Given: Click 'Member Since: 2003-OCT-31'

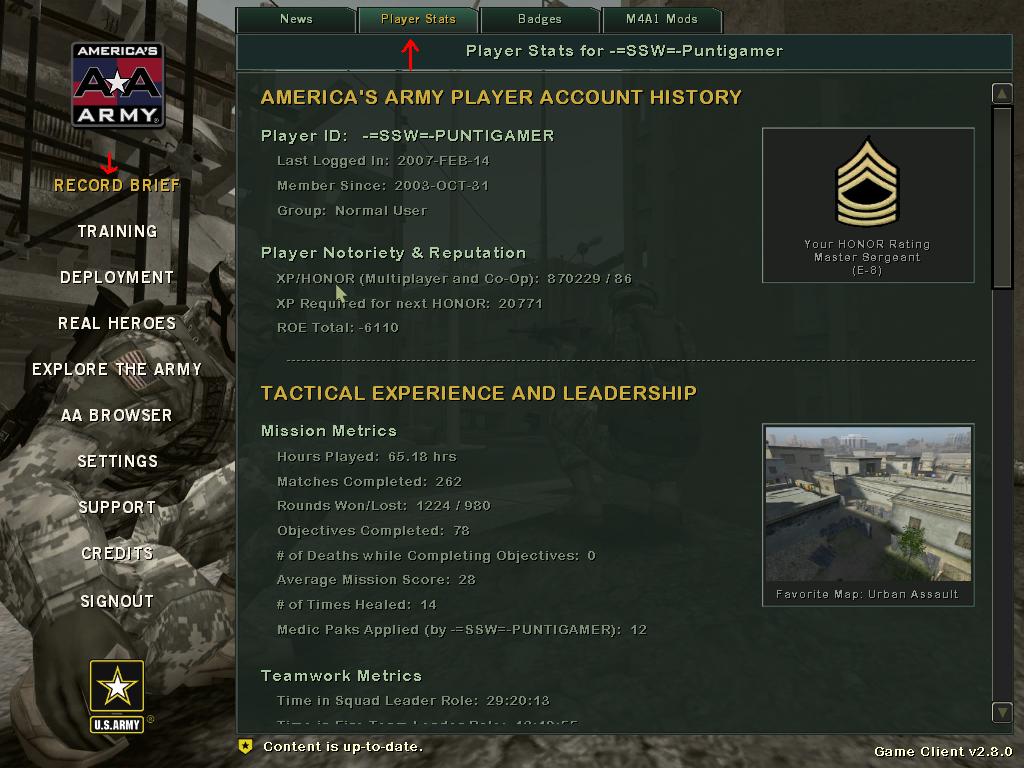Looking at the screenshot, I should 383,185.
